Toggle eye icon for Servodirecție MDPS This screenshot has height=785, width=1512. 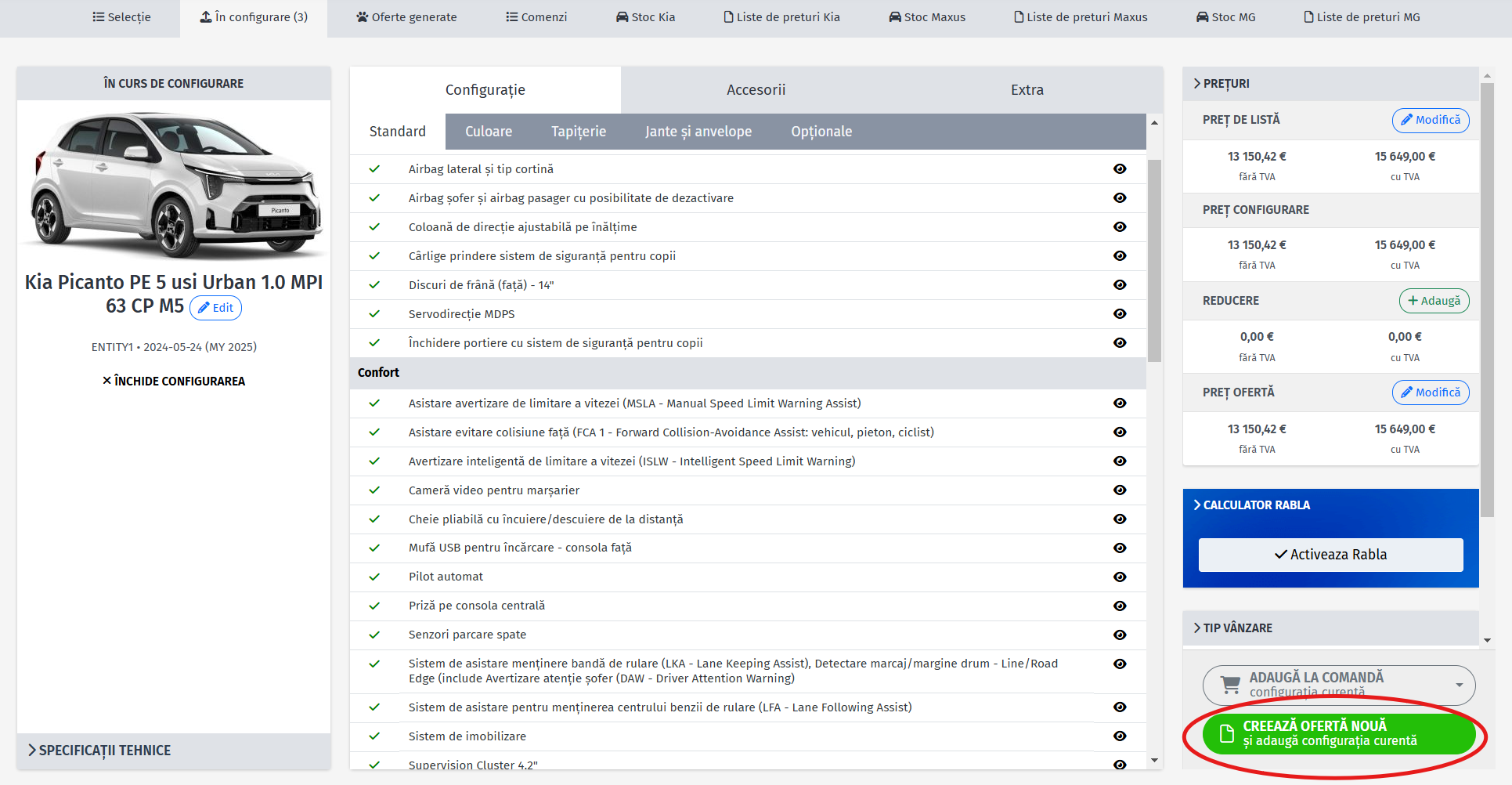point(1120,314)
